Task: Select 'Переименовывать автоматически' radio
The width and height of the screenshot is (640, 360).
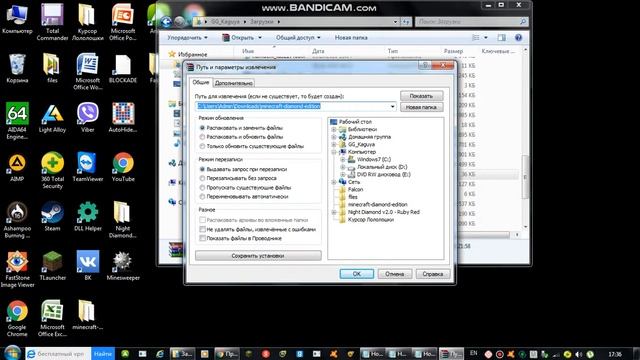Action: click(x=202, y=196)
